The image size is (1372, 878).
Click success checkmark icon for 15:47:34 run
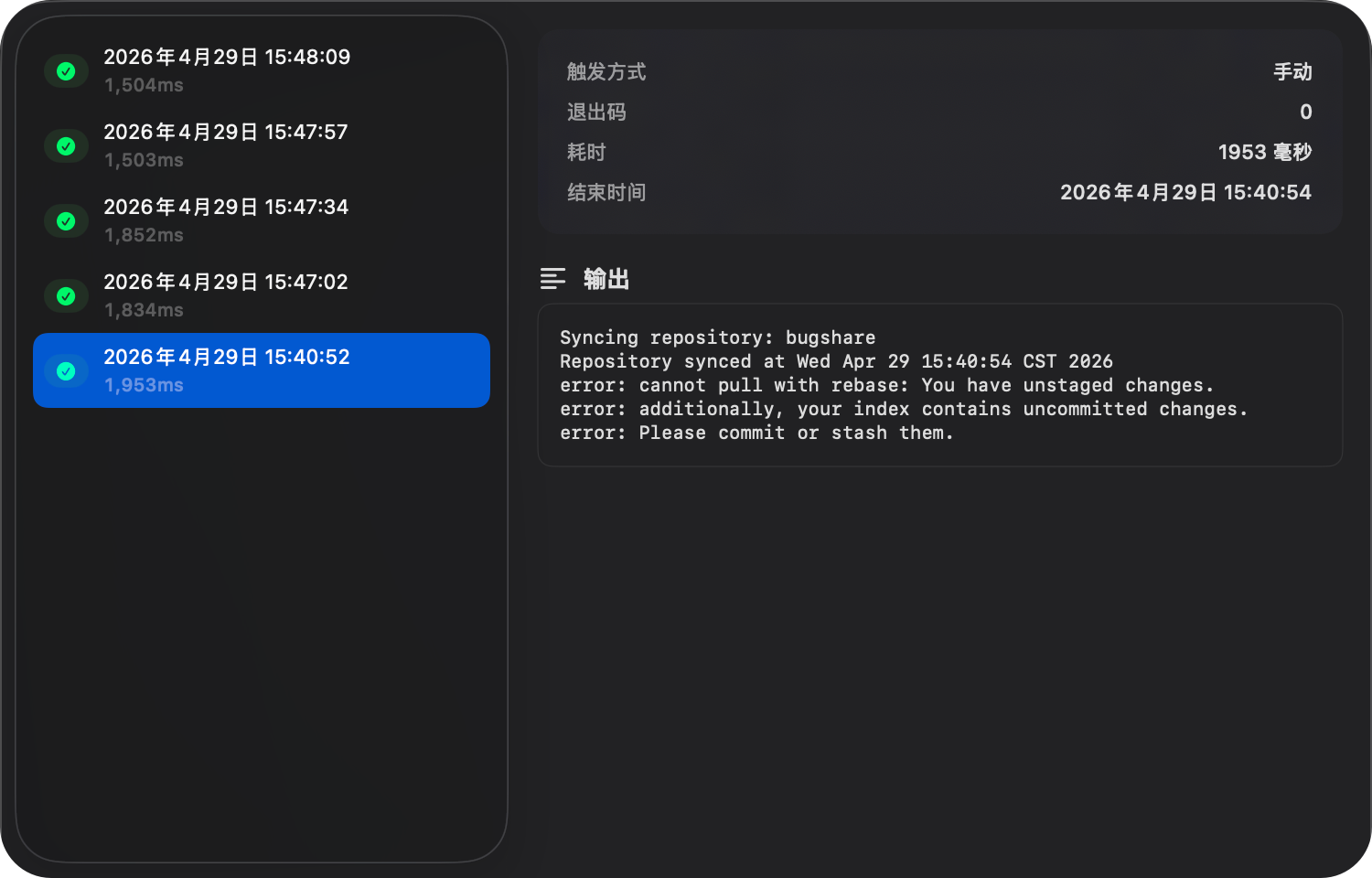click(x=66, y=221)
